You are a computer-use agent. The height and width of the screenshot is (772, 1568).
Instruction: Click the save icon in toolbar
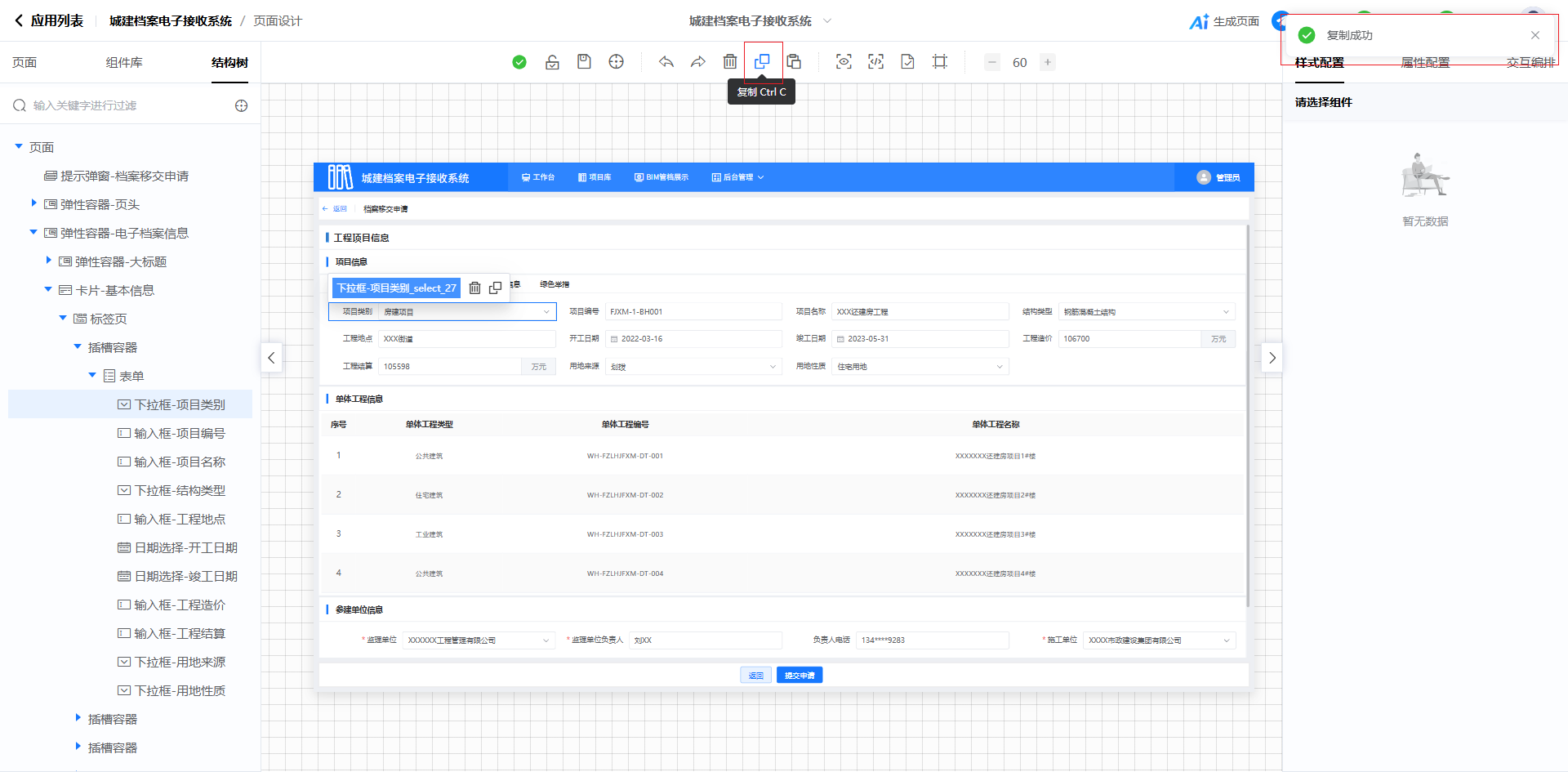tap(584, 62)
